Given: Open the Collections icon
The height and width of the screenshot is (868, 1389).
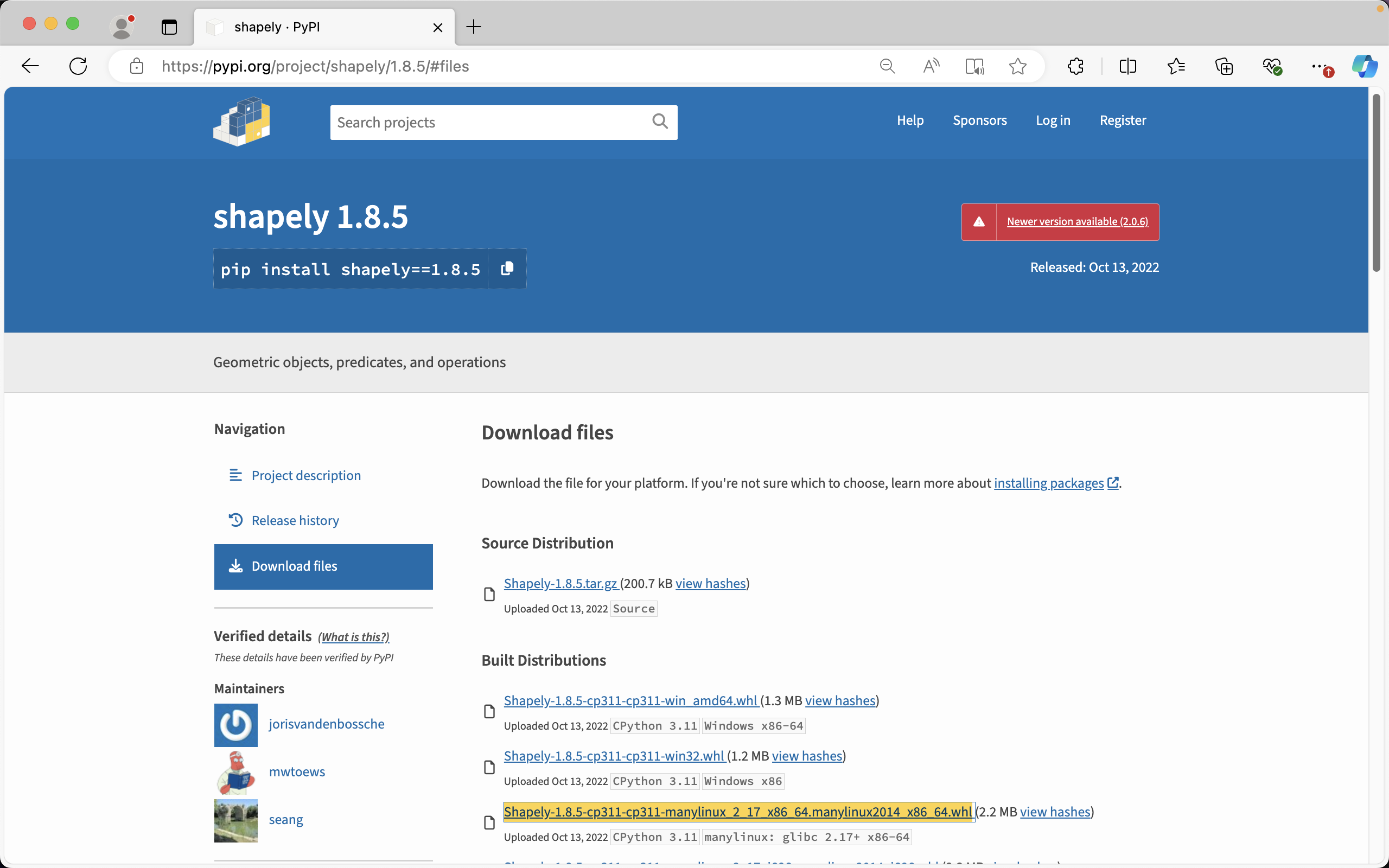Looking at the screenshot, I should point(1224,66).
